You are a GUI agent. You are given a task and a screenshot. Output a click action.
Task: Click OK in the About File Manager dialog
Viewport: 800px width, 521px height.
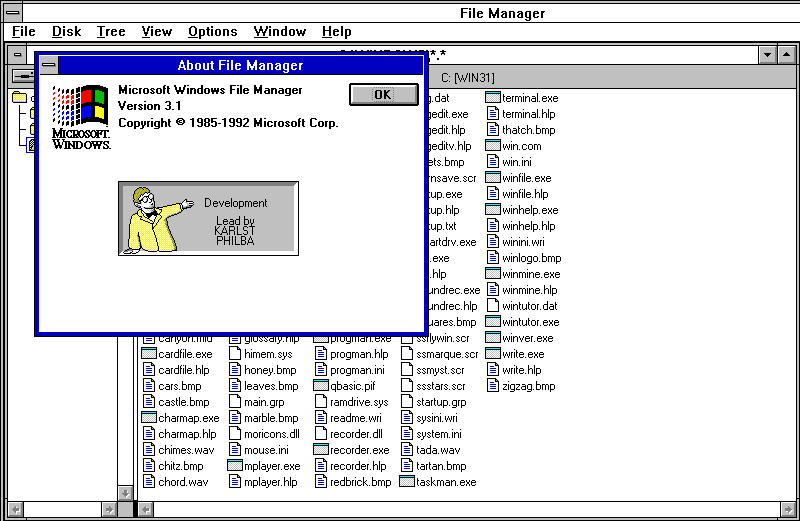384,94
